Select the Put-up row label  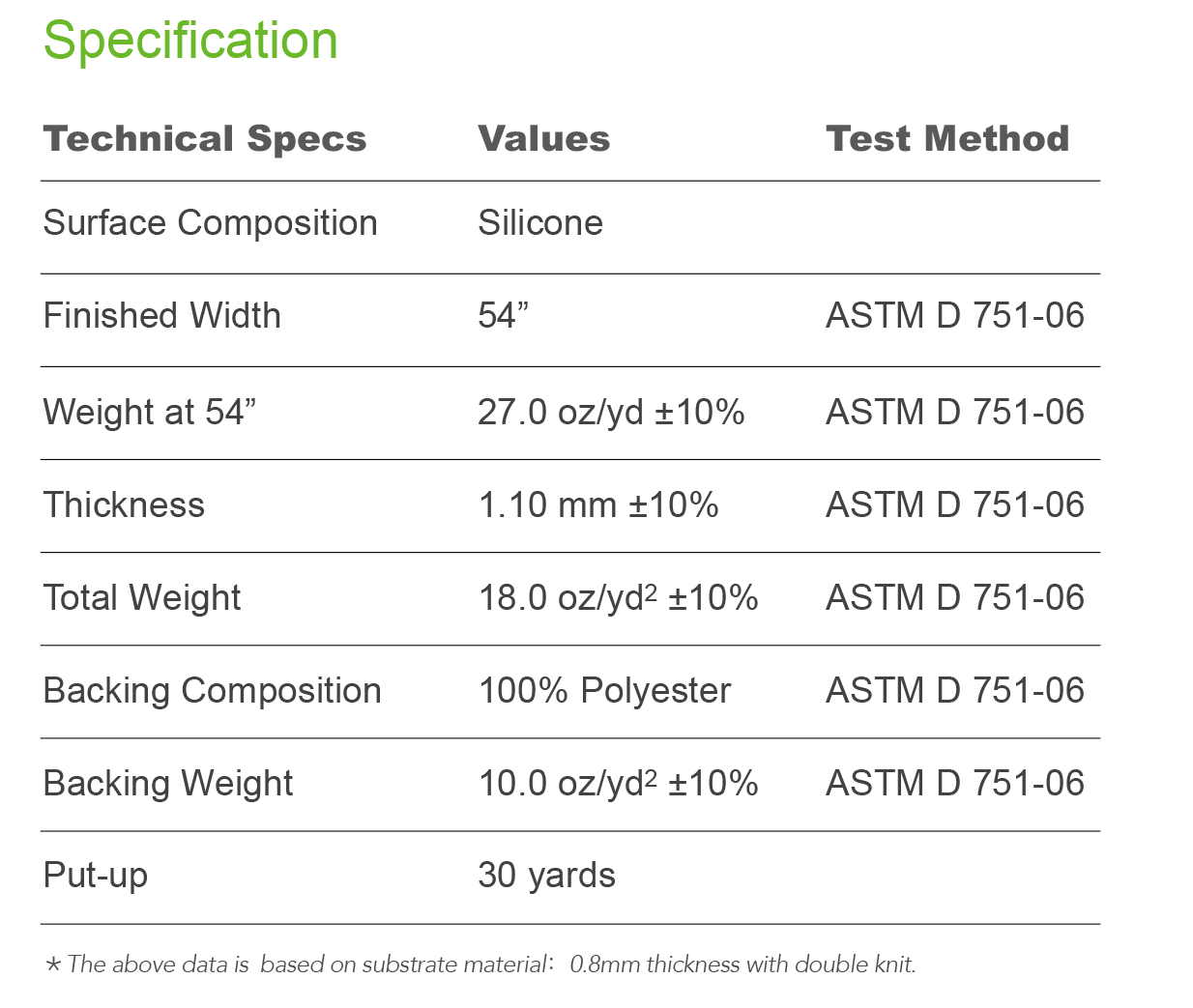96,876
